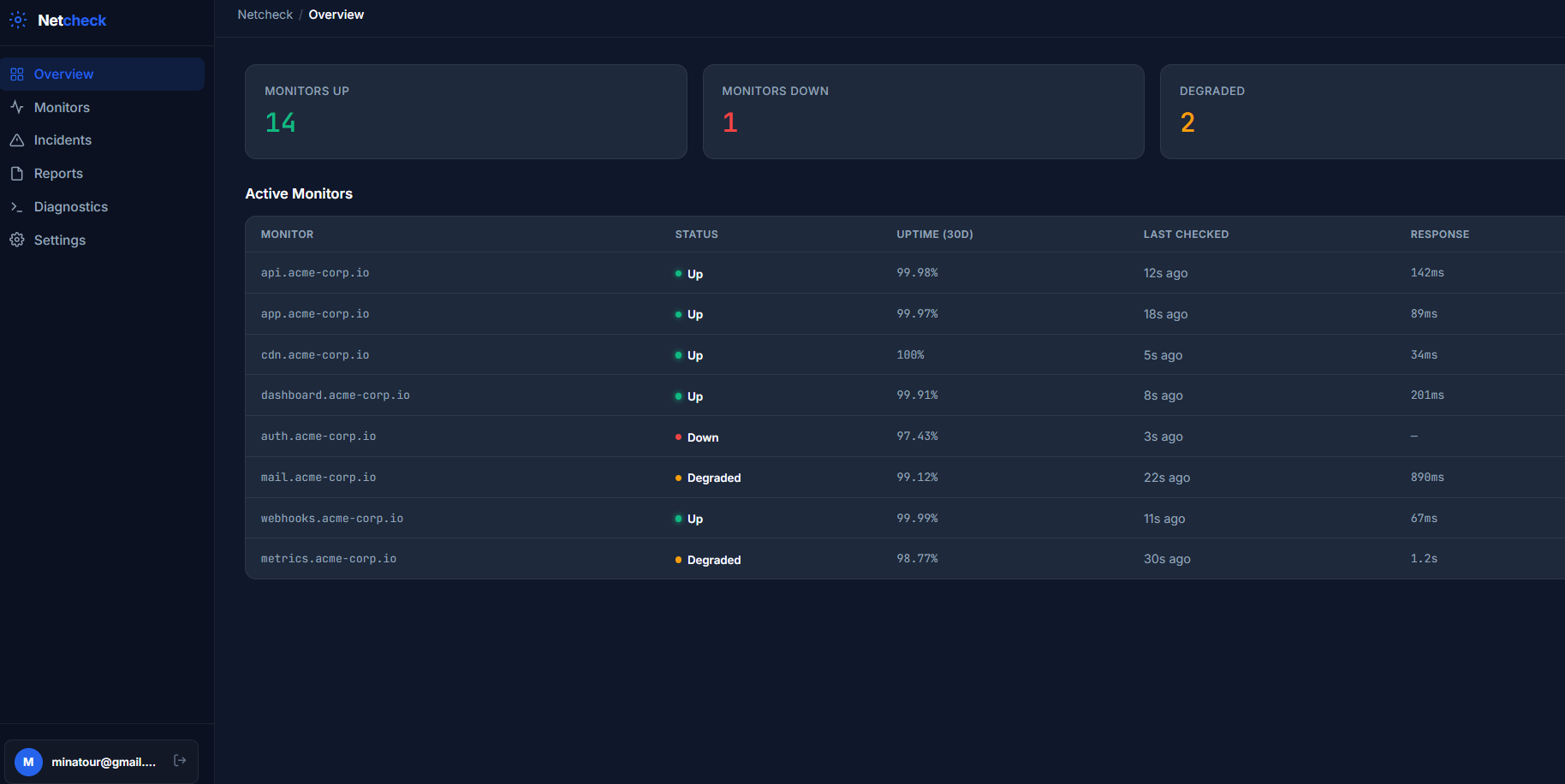The height and width of the screenshot is (784, 1565).
Task: Open the Incidents section
Action: 103,140
